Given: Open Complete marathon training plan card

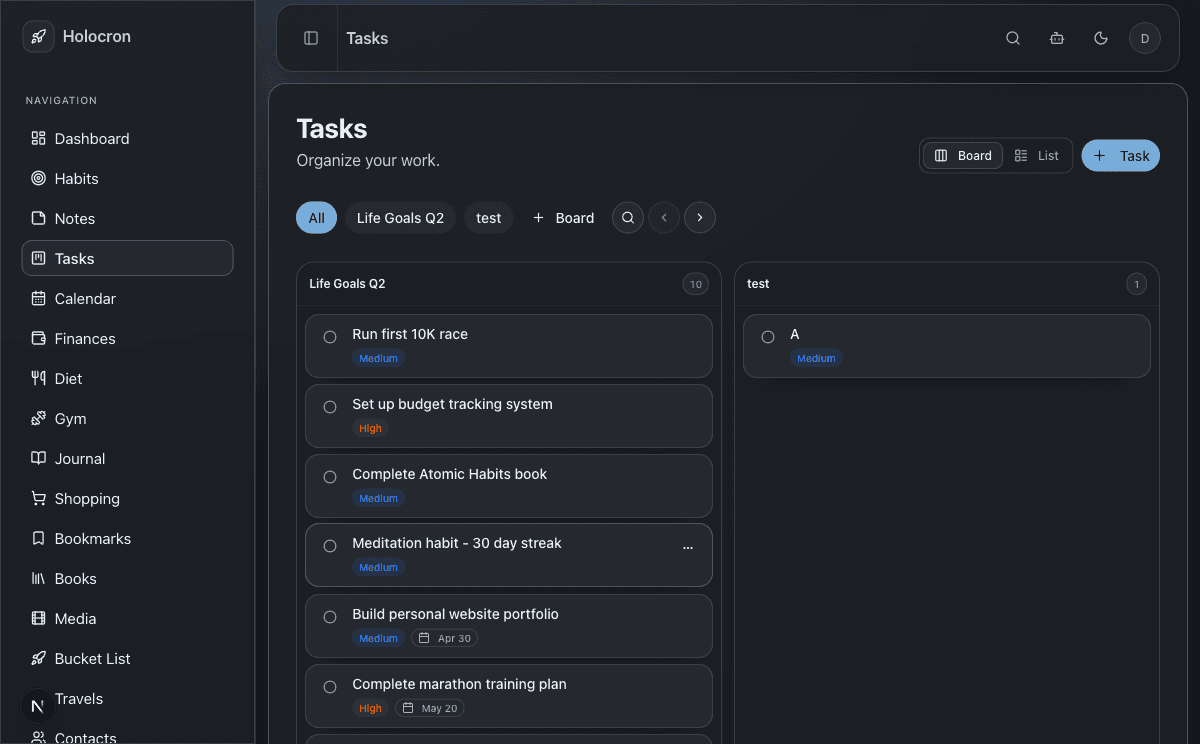Looking at the screenshot, I should click(x=509, y=696).
